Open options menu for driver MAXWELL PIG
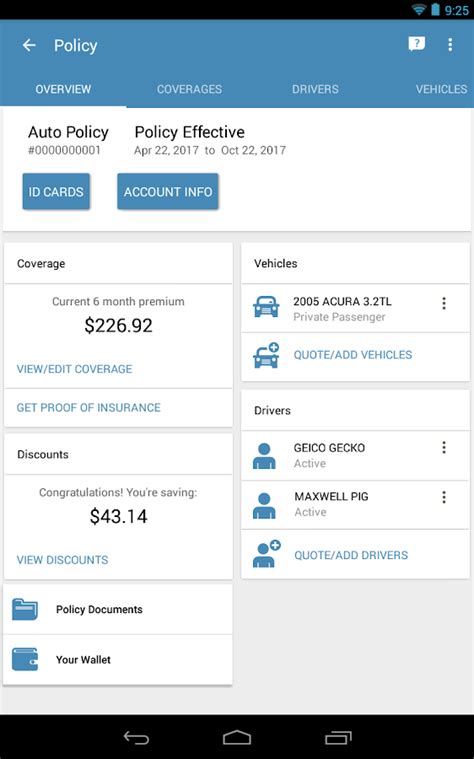The height and width of the screenshot is (759, 474). pos(443,497)
